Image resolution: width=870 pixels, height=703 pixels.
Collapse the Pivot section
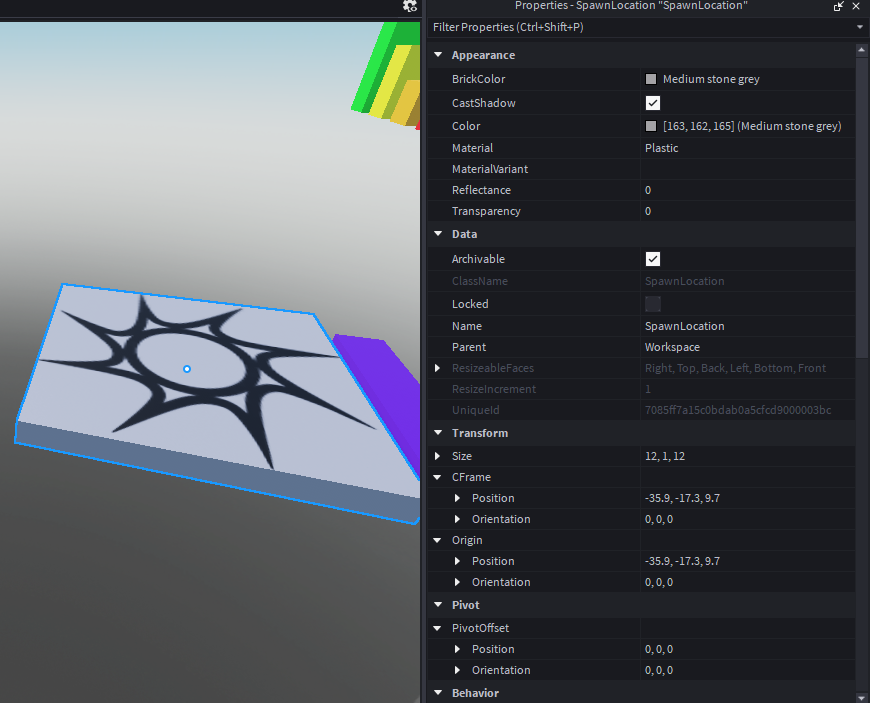coord(438,605)
